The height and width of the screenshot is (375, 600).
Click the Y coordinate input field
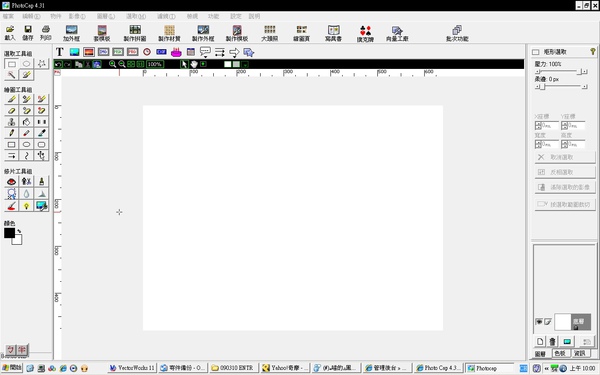(573, 126)
